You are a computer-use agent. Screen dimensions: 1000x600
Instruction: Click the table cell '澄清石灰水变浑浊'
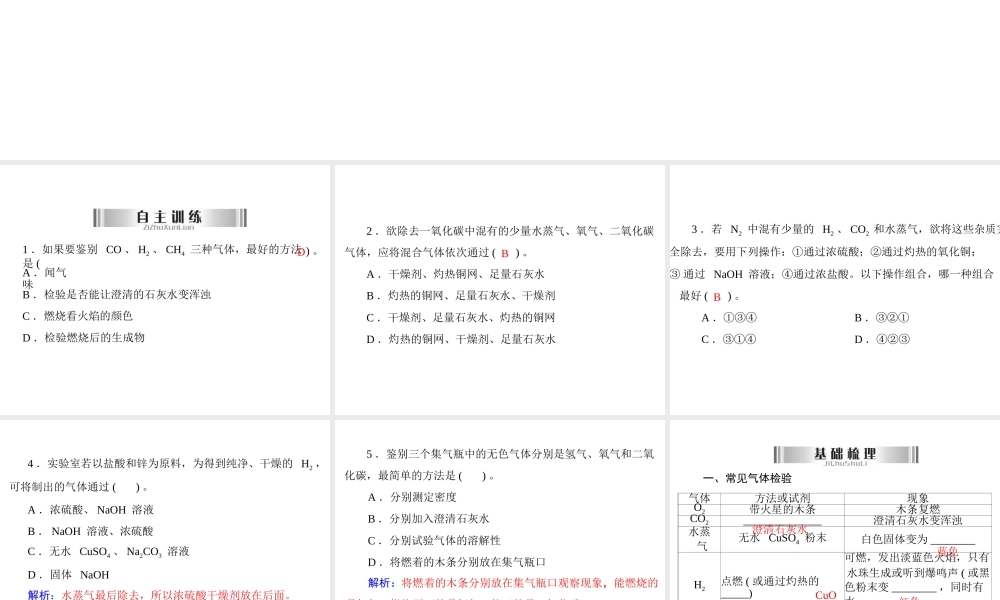[x=918, y=520]
